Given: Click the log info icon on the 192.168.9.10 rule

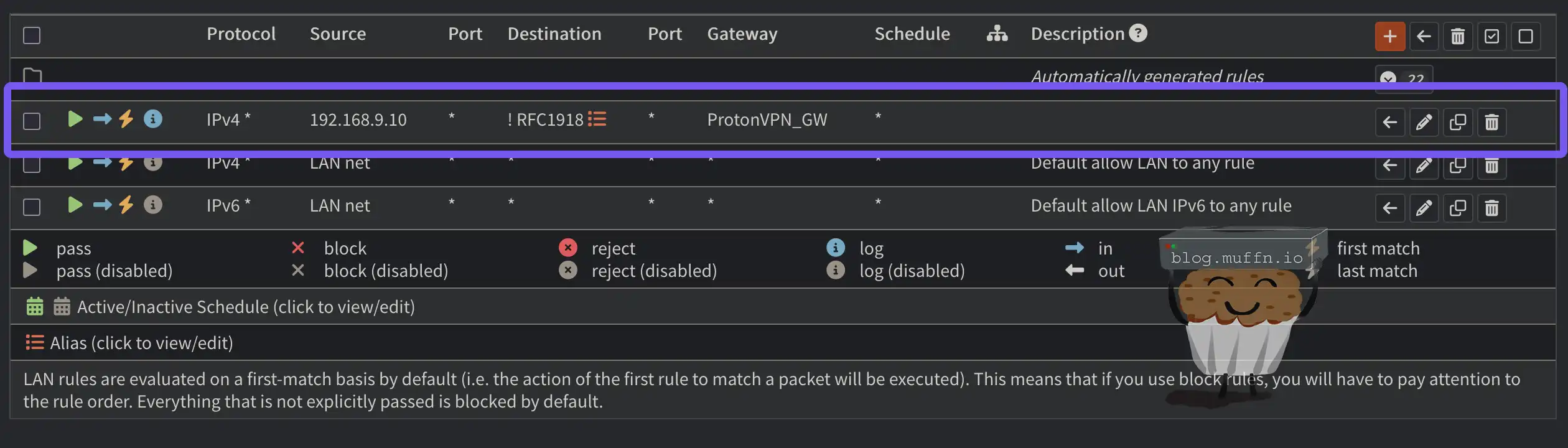Looking at the screenshot, I should coord(153,118).
